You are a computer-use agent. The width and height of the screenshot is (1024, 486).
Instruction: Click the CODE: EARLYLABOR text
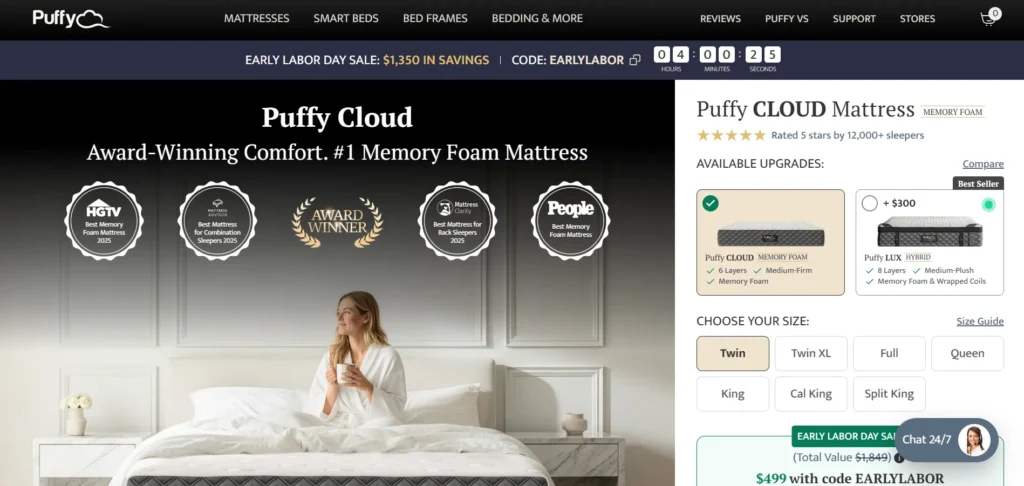click(x=568, y=60)
